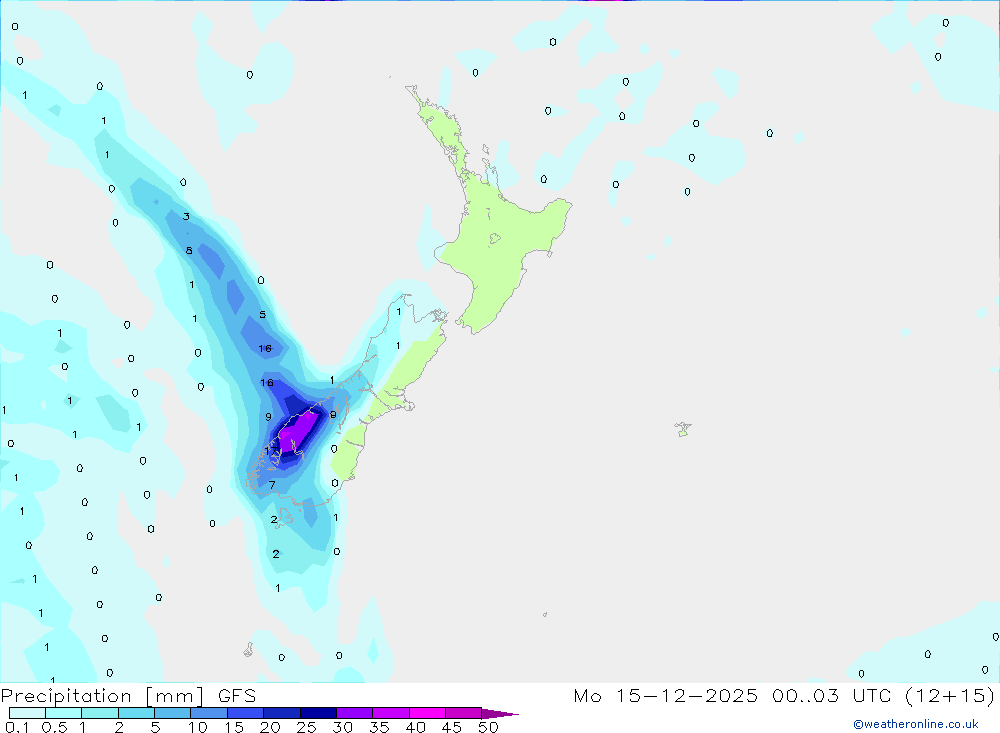Click the 0.5–1 mm legend swatch
Image resolution: width=1000 pixels, height=733 pixels.
pyautogui.click(x=64, y=713)
